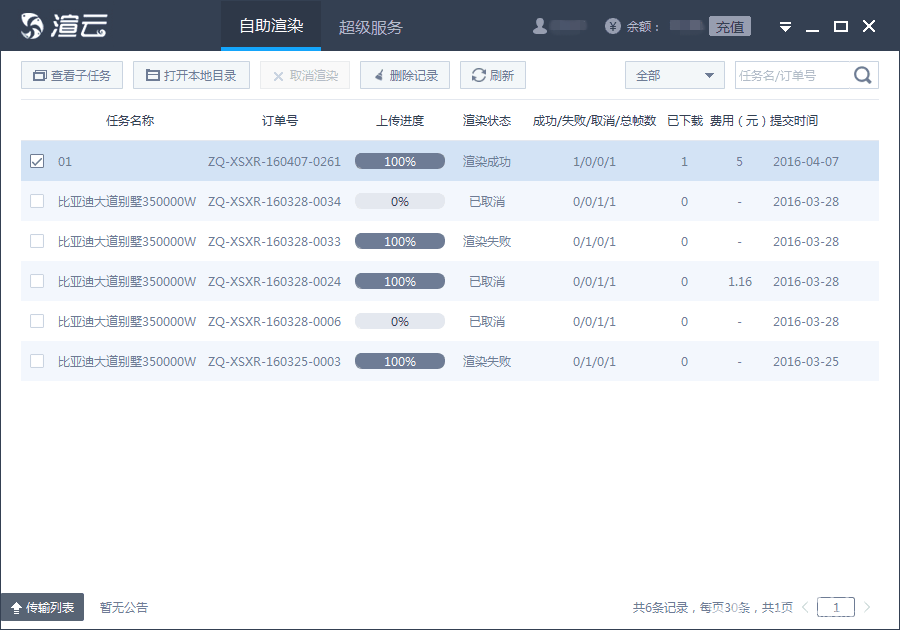The height and width of the screenshot is (630, 900).
Task: Click 查看子任务 to view subtasks
Action: 72,75
